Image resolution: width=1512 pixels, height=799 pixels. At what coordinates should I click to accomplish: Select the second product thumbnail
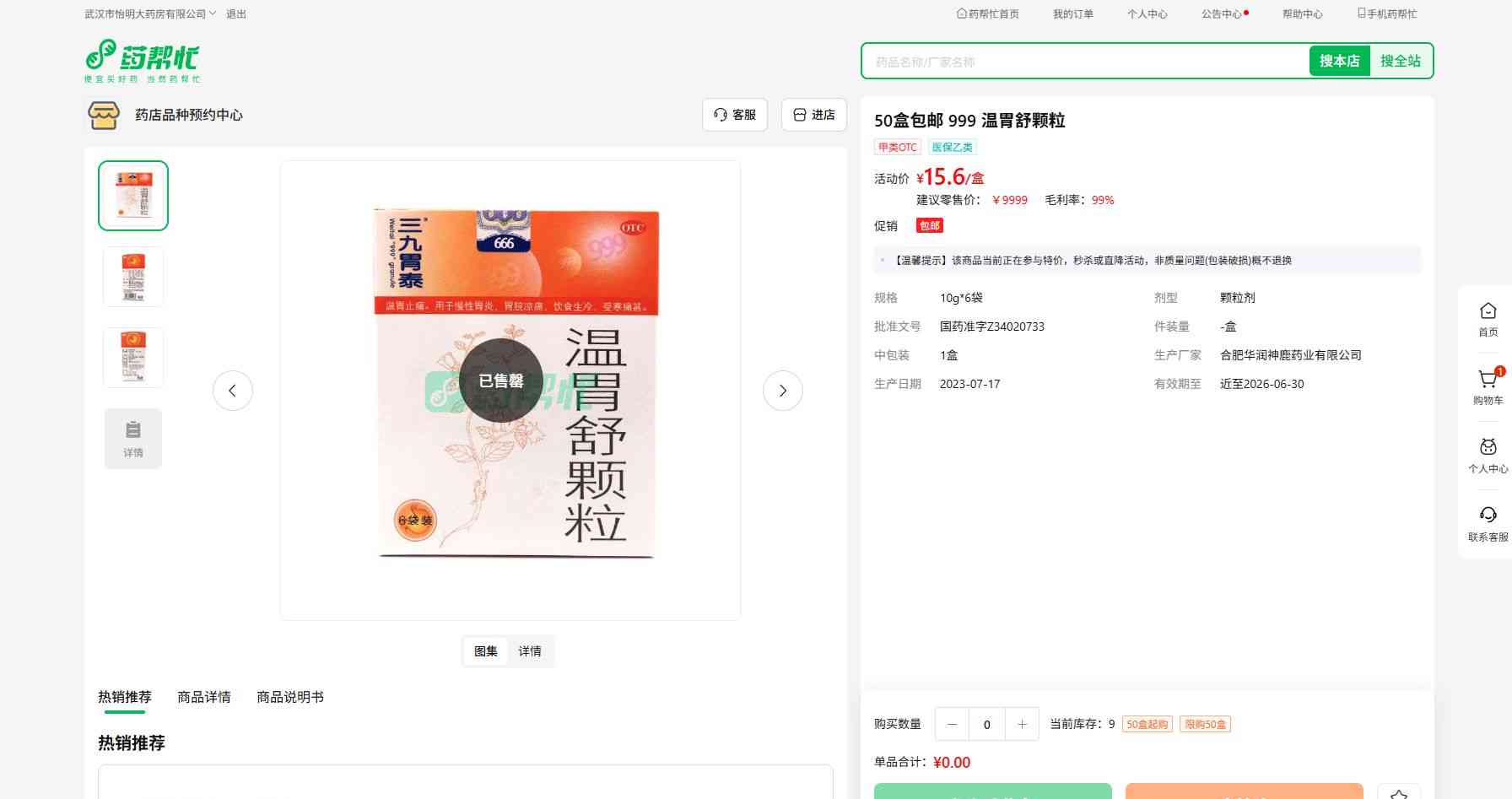point(133,277)
